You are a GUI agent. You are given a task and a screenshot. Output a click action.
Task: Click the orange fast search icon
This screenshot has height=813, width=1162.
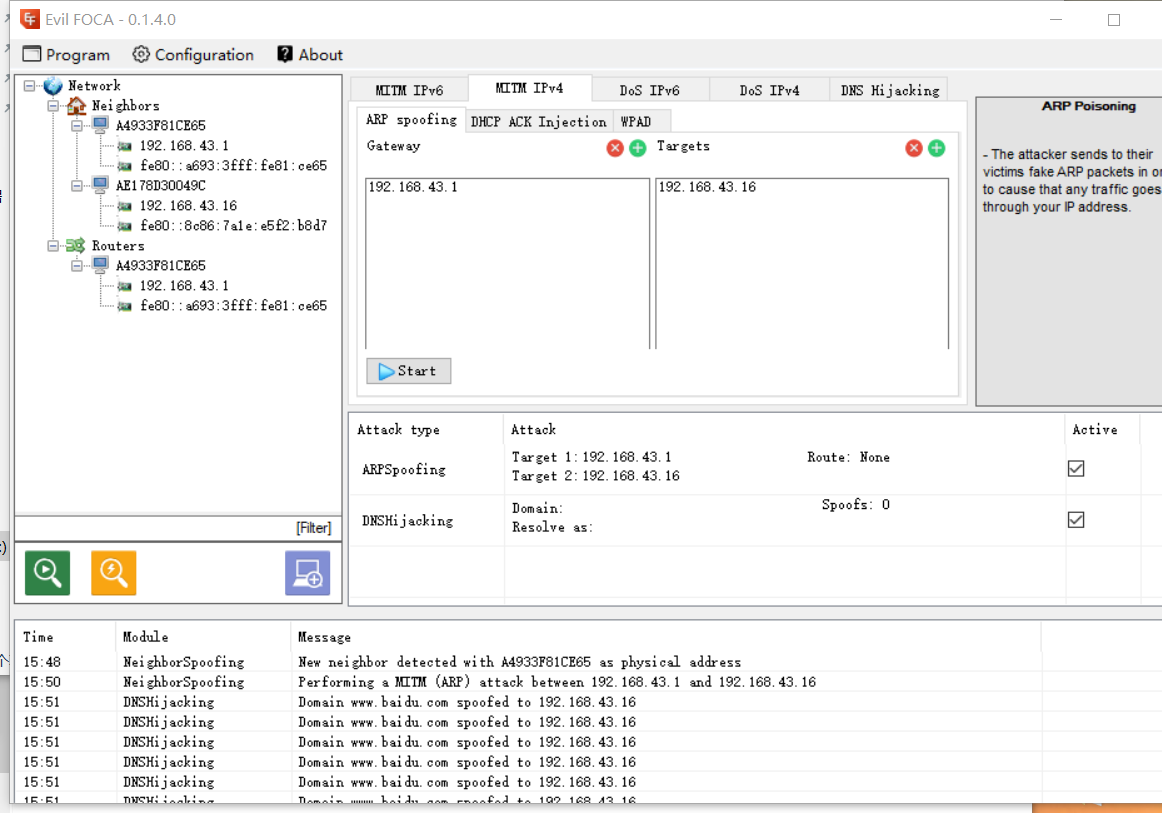[x=113, y=572]
